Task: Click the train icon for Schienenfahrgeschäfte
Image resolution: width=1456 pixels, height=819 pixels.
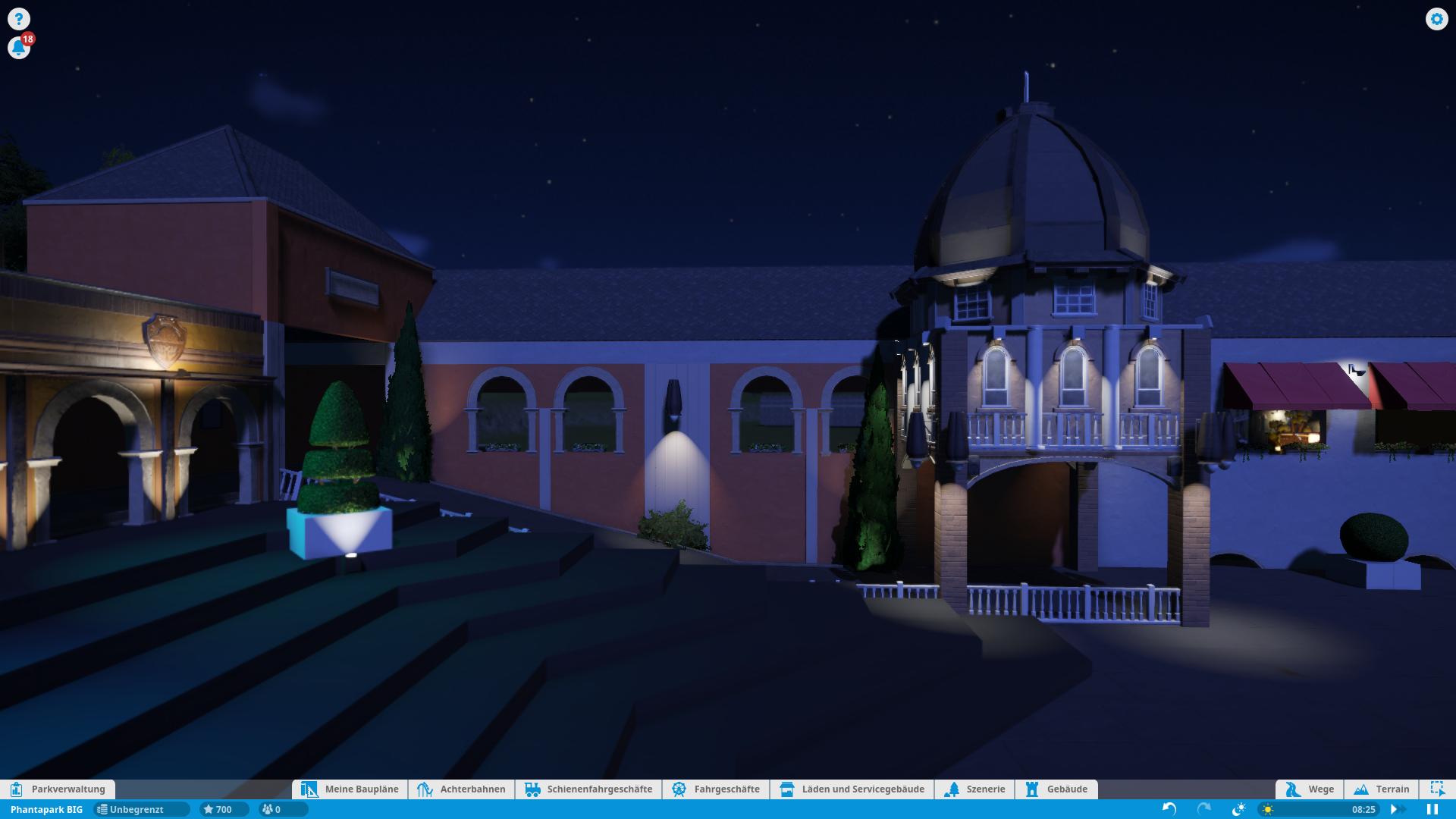Action: point(532,789)
